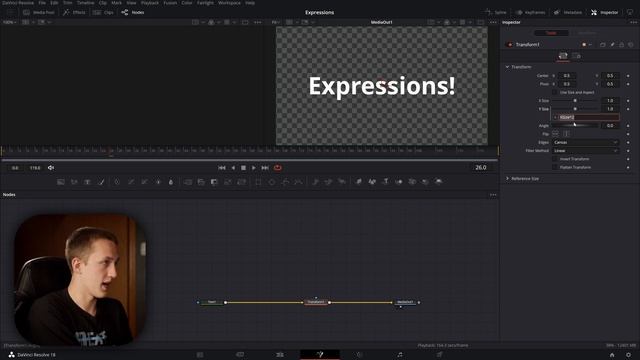
Task: Enable Flatten Transform checkbox
Action: [x=555, y=167]
